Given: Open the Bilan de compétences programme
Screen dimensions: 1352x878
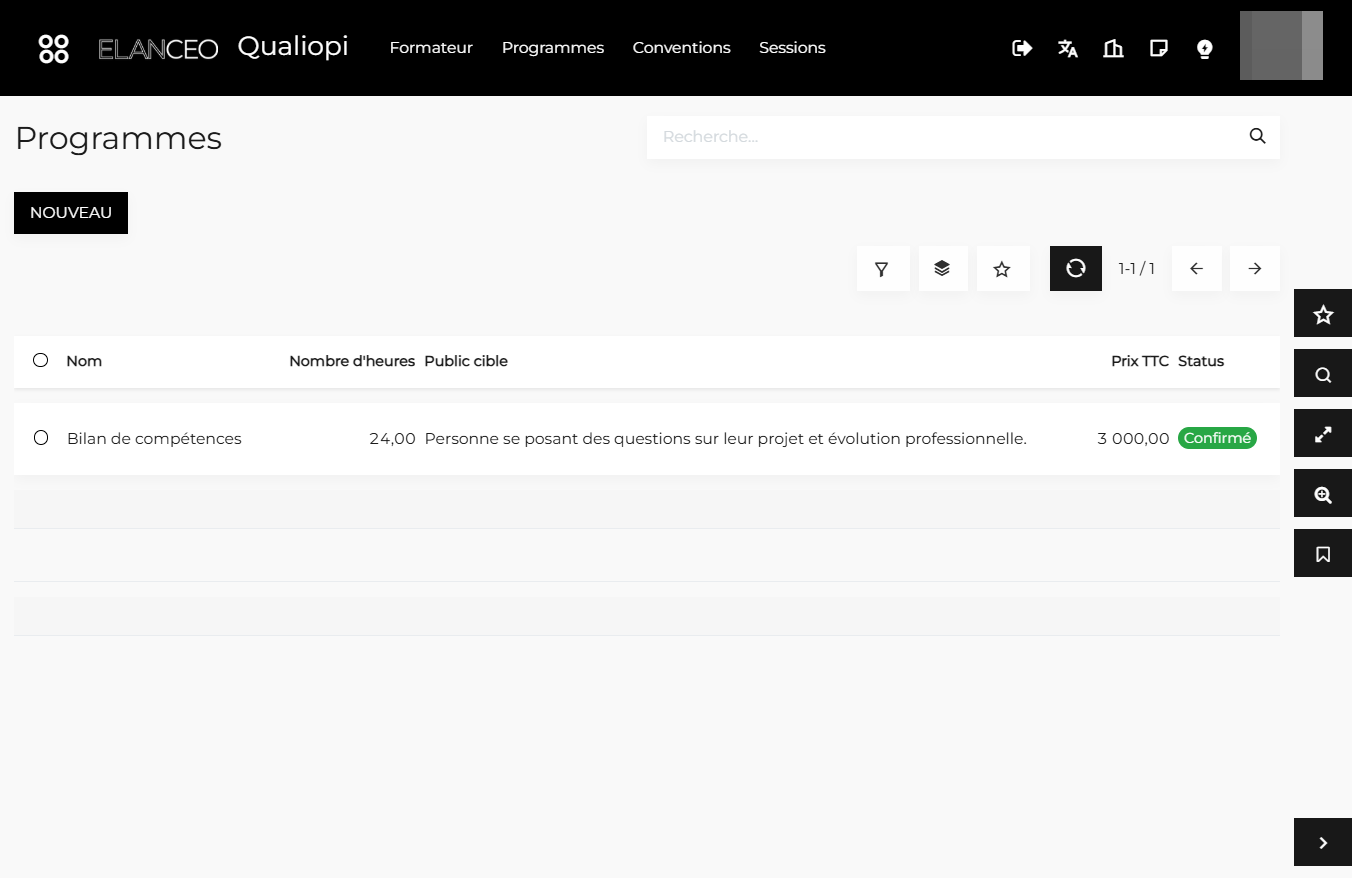Looking at the screenshot, I should [x=154, y=438].
